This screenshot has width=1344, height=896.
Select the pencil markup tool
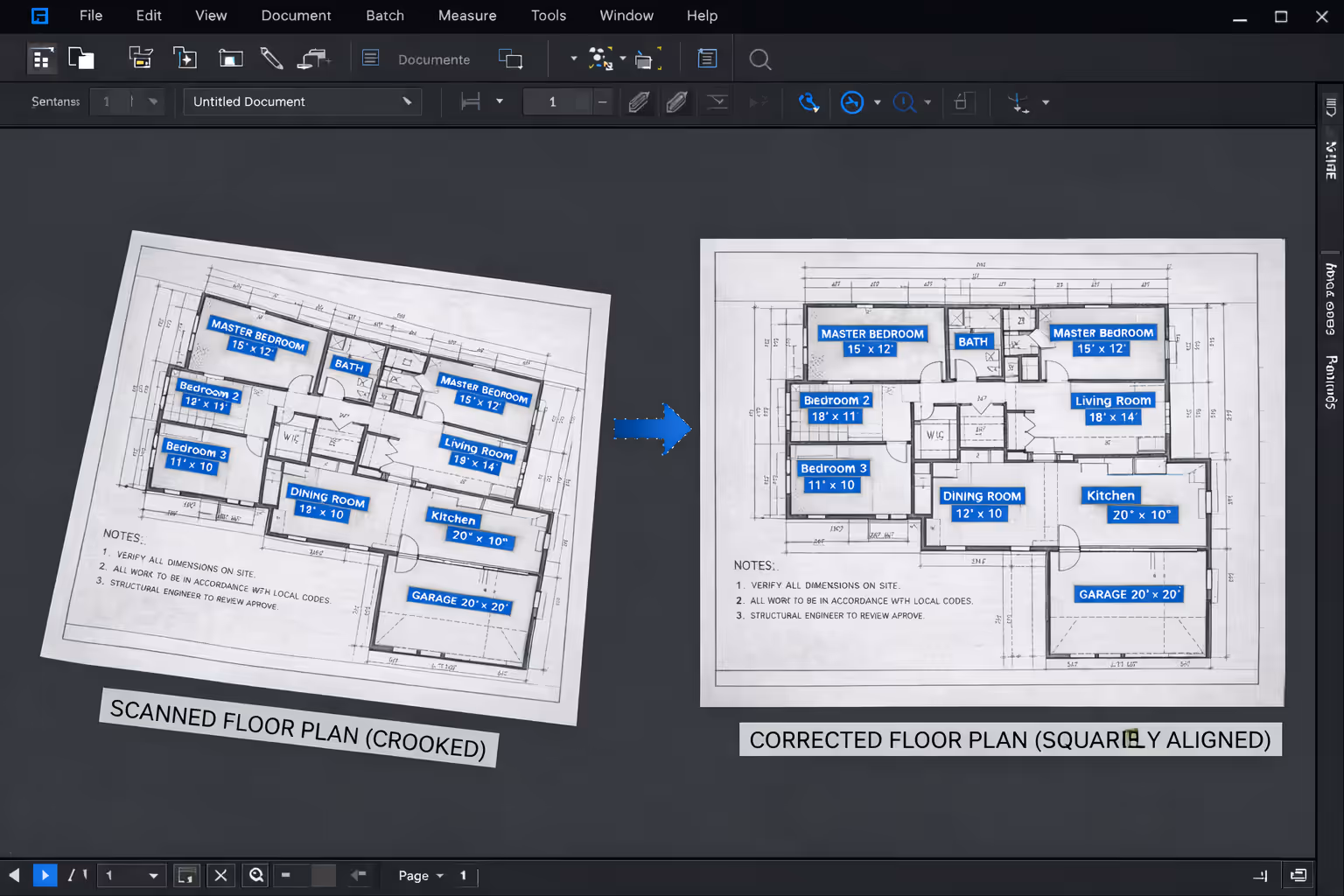pos(271,59)
